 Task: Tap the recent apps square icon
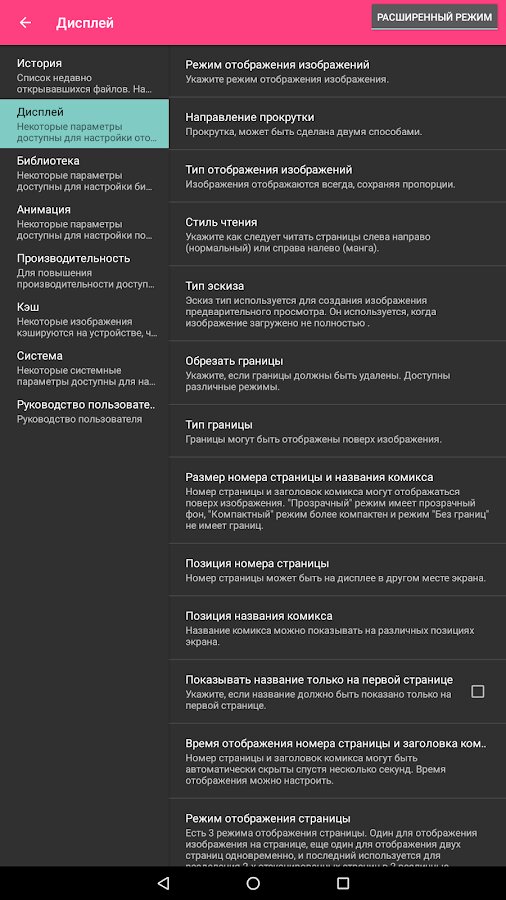pyautogui.click(x=343, y=883)
